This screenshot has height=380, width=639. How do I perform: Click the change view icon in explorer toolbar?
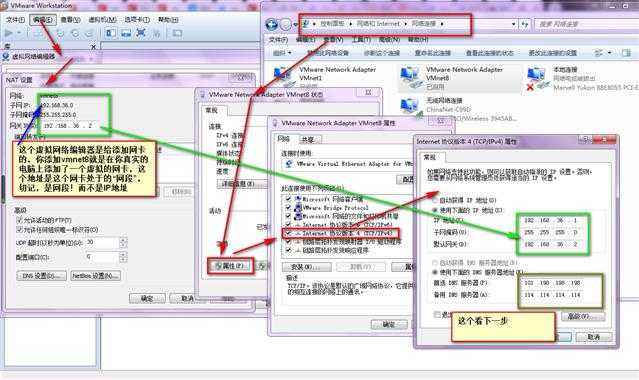(x=598, y=53)
